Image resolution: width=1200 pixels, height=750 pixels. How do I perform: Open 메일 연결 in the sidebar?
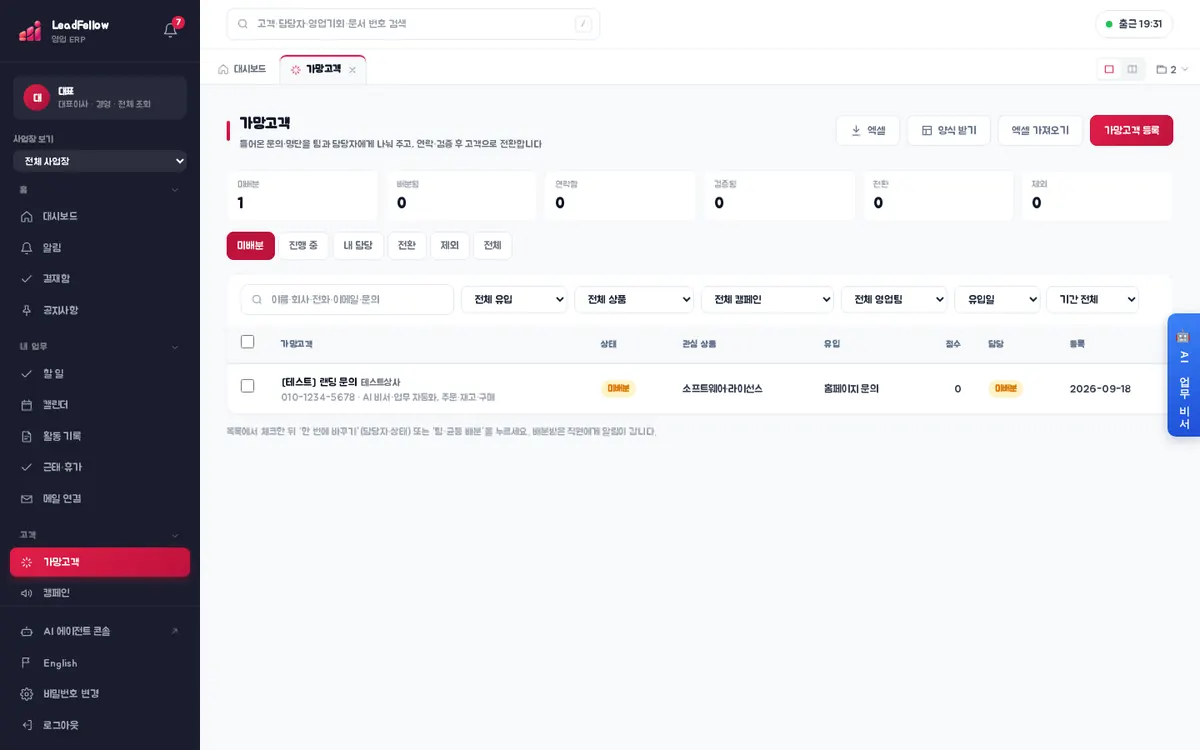(x=100, y=498)
